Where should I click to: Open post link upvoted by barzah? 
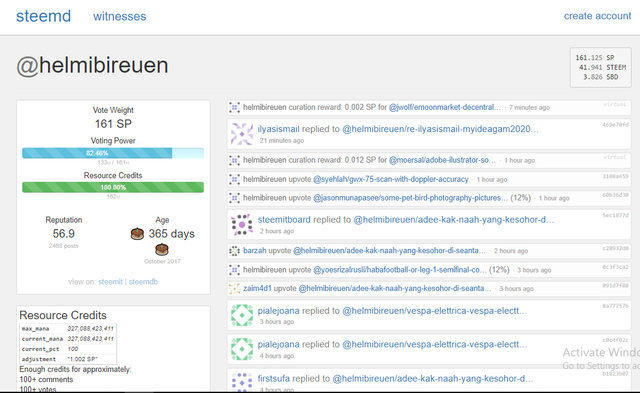tap(389, 251)
